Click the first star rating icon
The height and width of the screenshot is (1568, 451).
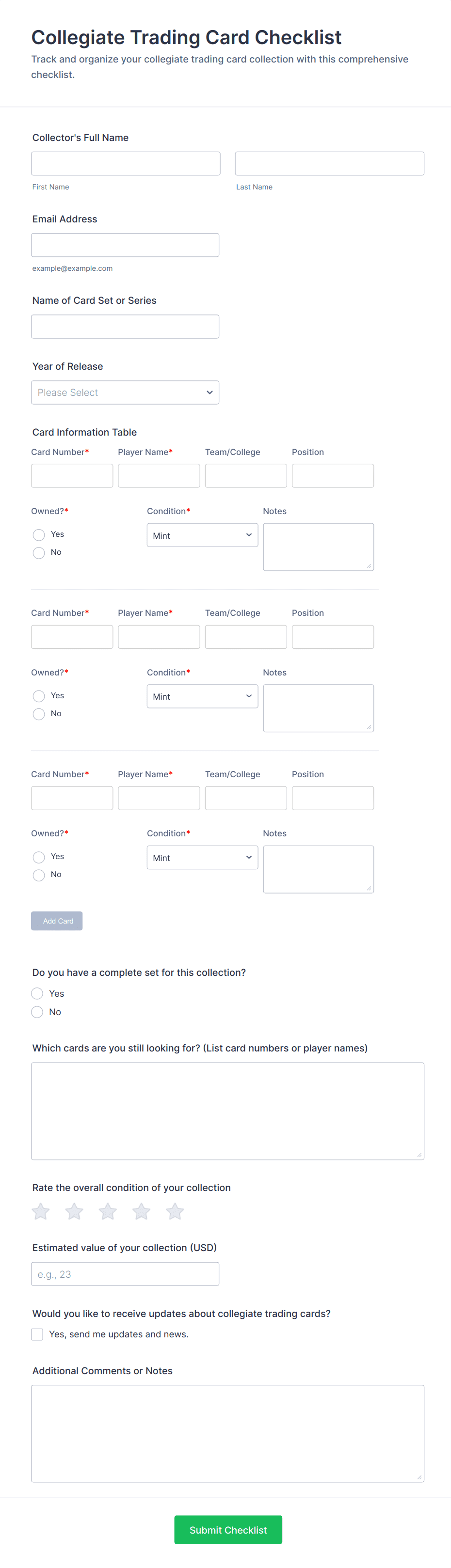(41, 1211)
